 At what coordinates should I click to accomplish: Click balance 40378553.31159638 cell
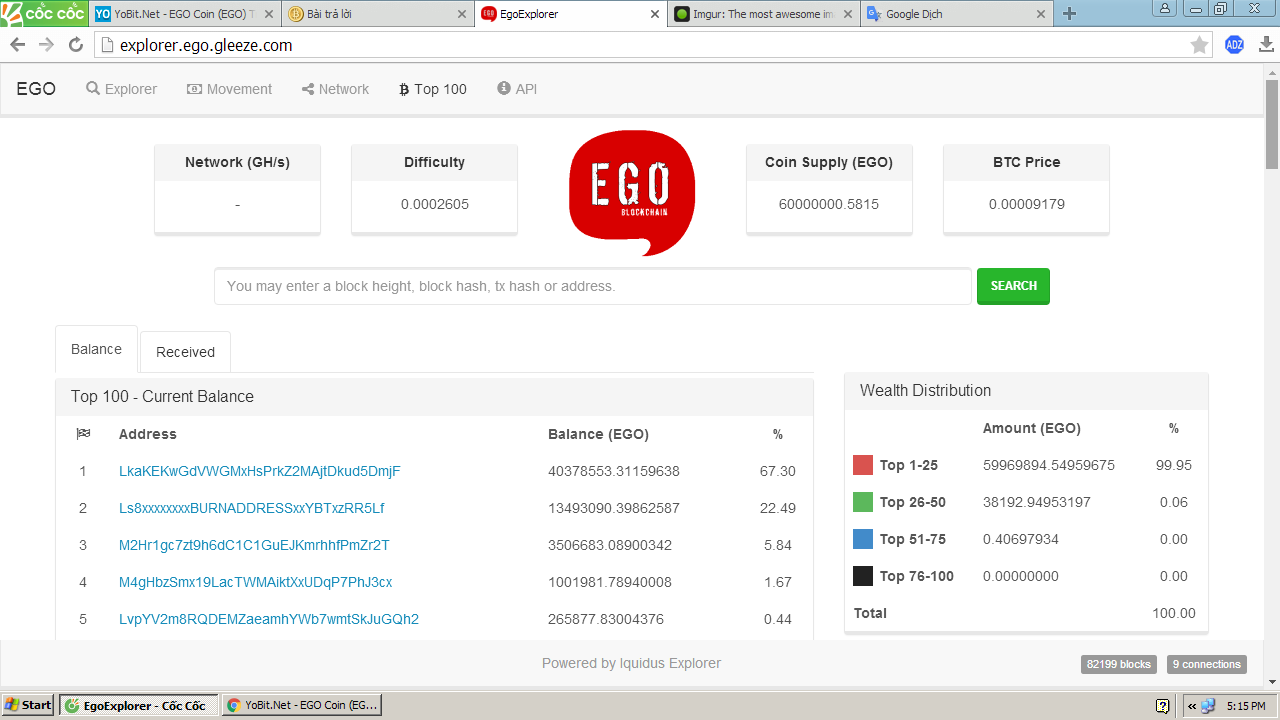pyautogui.click(x=614, y=471)
